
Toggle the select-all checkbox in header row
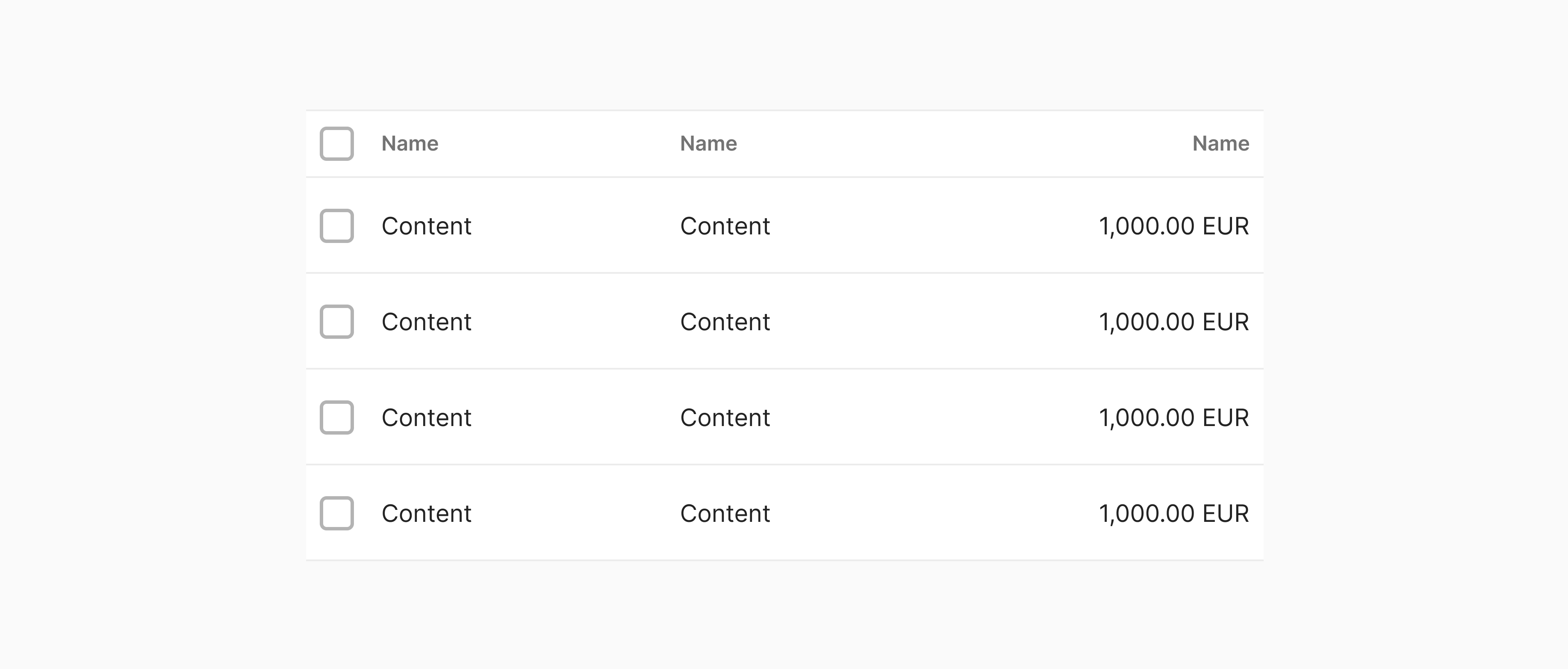click(336, 144)
